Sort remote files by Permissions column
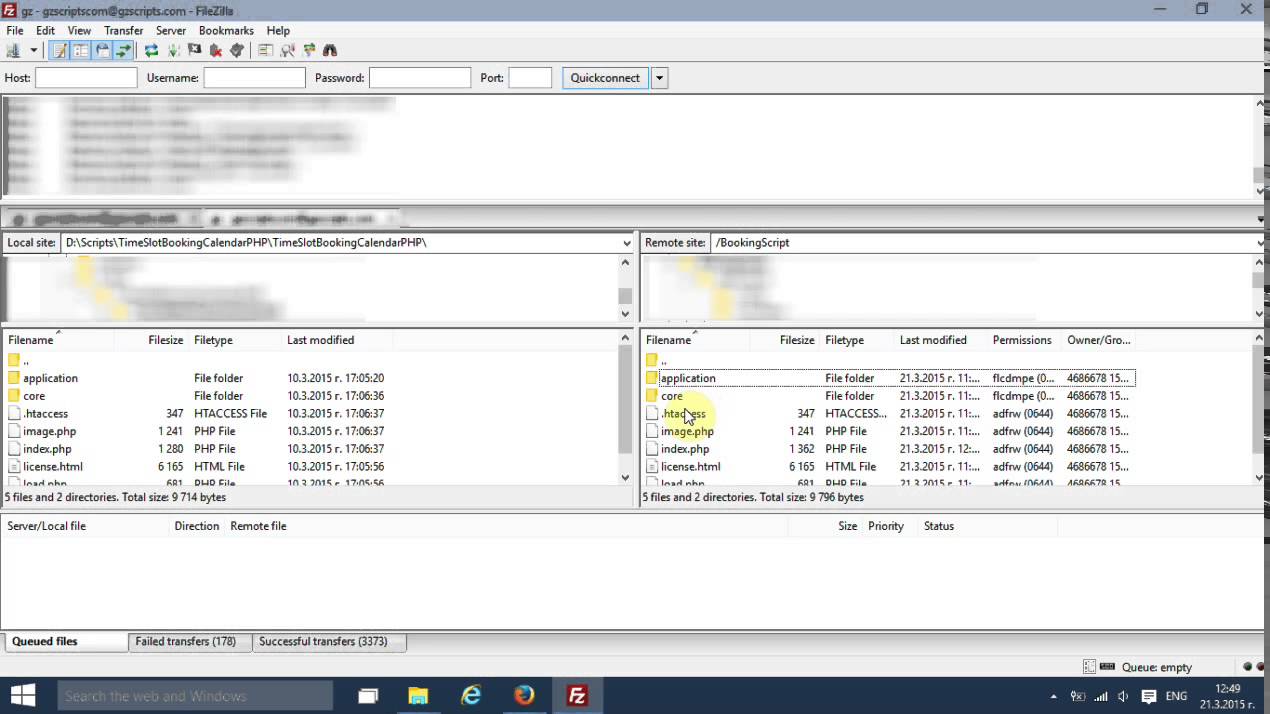Viewport: 1270px width, 714px height. pyautogui.click(x=1022, y=340)
